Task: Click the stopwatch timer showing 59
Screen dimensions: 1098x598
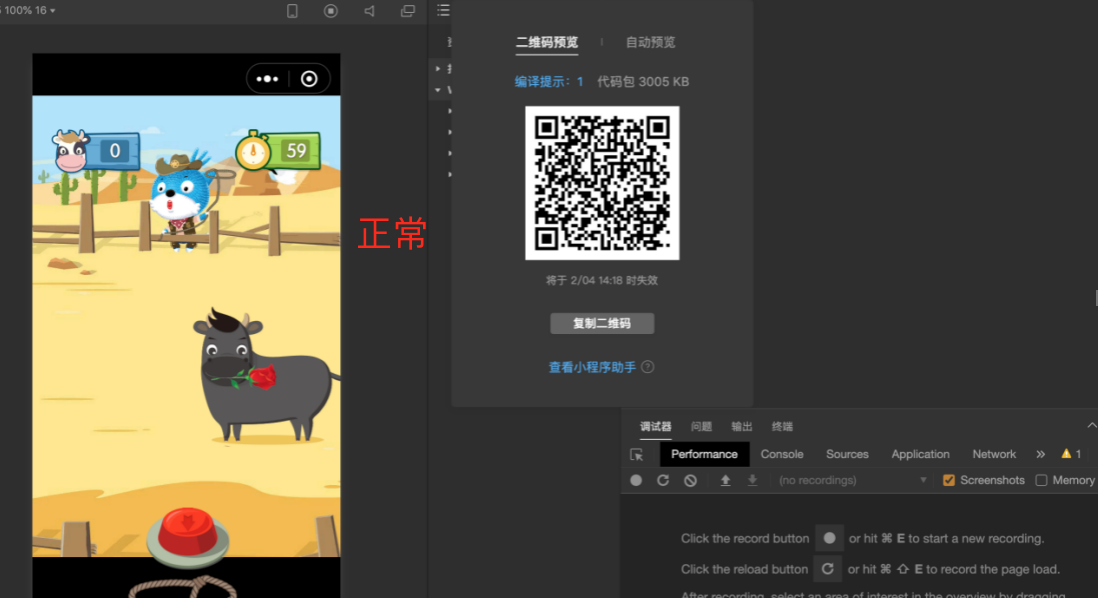Action: [278, 150]
